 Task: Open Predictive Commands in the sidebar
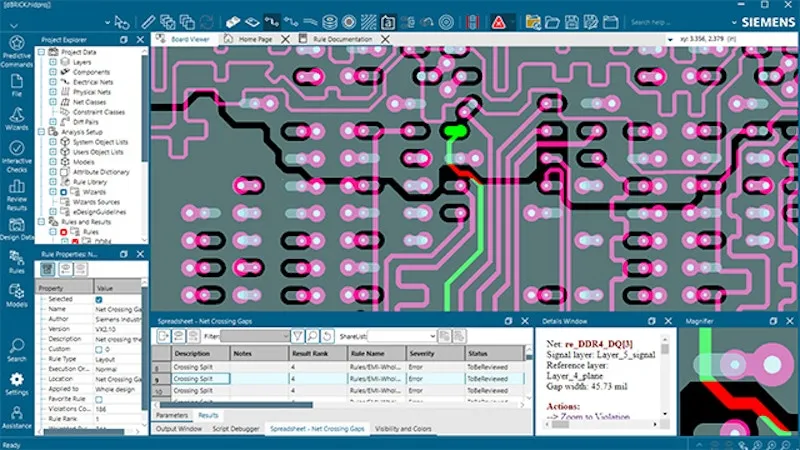point(16,52)
